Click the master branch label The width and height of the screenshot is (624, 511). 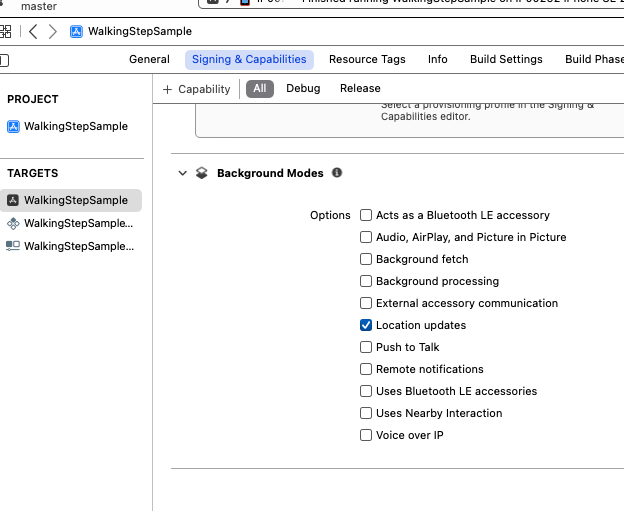39,6
